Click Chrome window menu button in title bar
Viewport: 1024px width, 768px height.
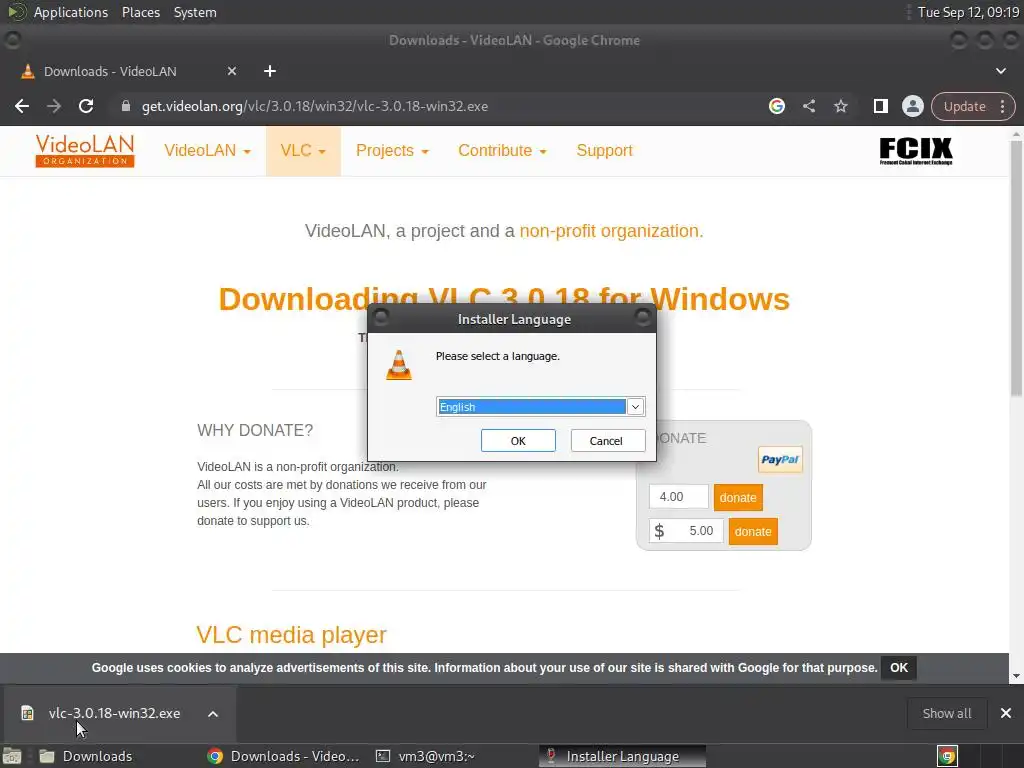click(12, 40)
